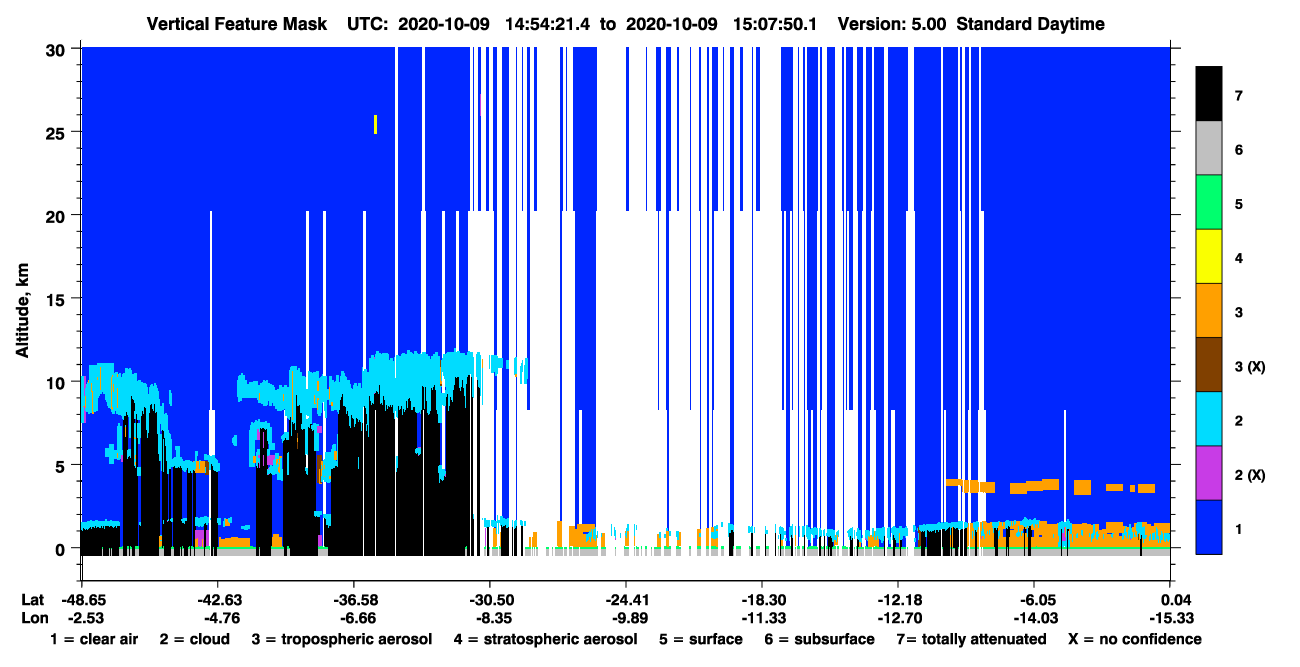The height and width of the screenshot is (667, 1300).
Task: Click longitude value '-14.03'
Action: (x=1034, y=617)
